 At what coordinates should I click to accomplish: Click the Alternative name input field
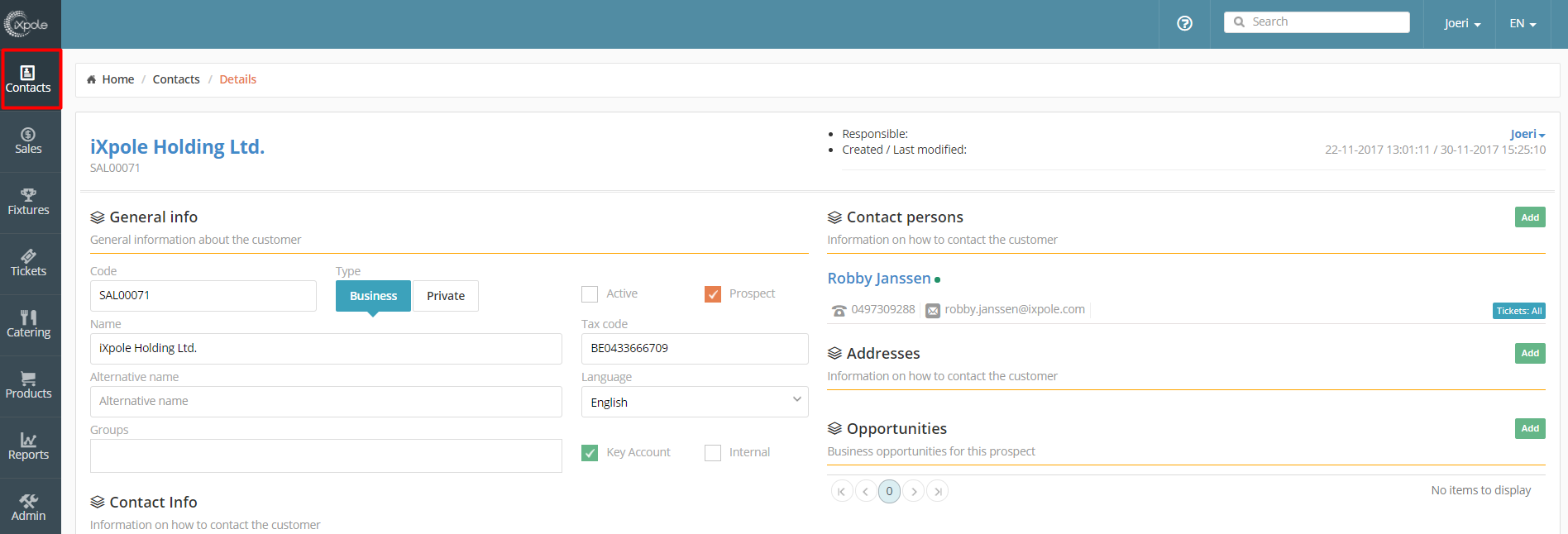coord(326,402)
